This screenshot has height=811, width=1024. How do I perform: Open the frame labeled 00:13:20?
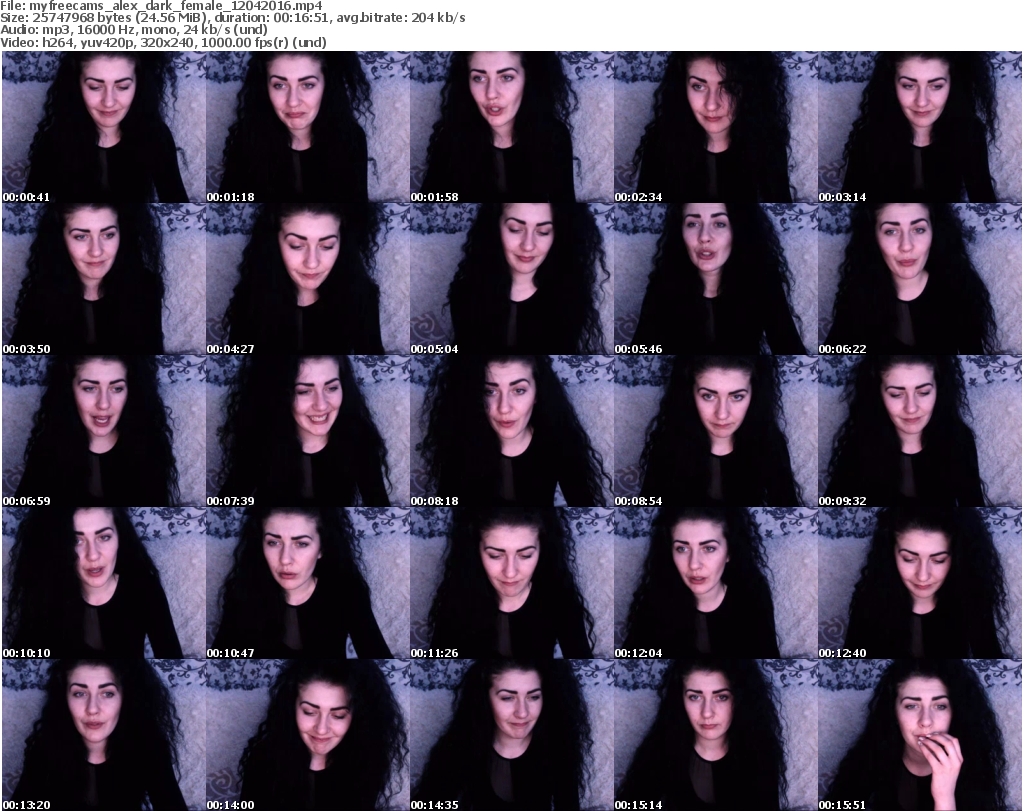(103, 735)
